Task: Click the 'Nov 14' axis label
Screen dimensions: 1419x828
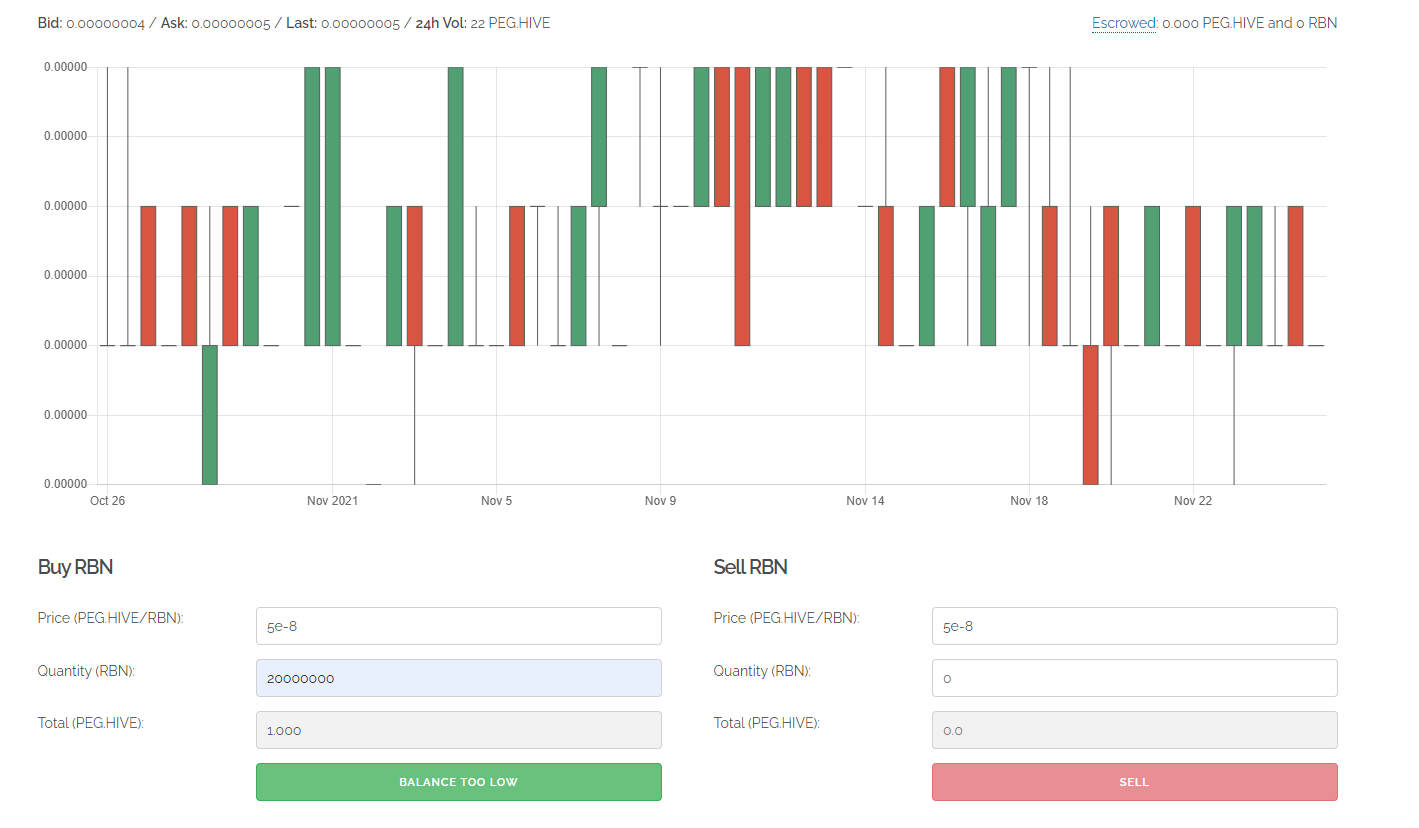Action: (x=865, y=501)
